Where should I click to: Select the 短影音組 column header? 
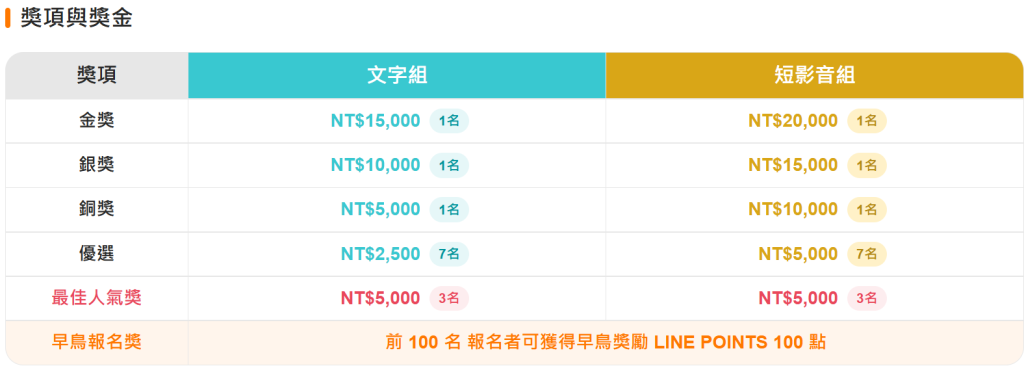pyautogui.click(x=814, y=76)
